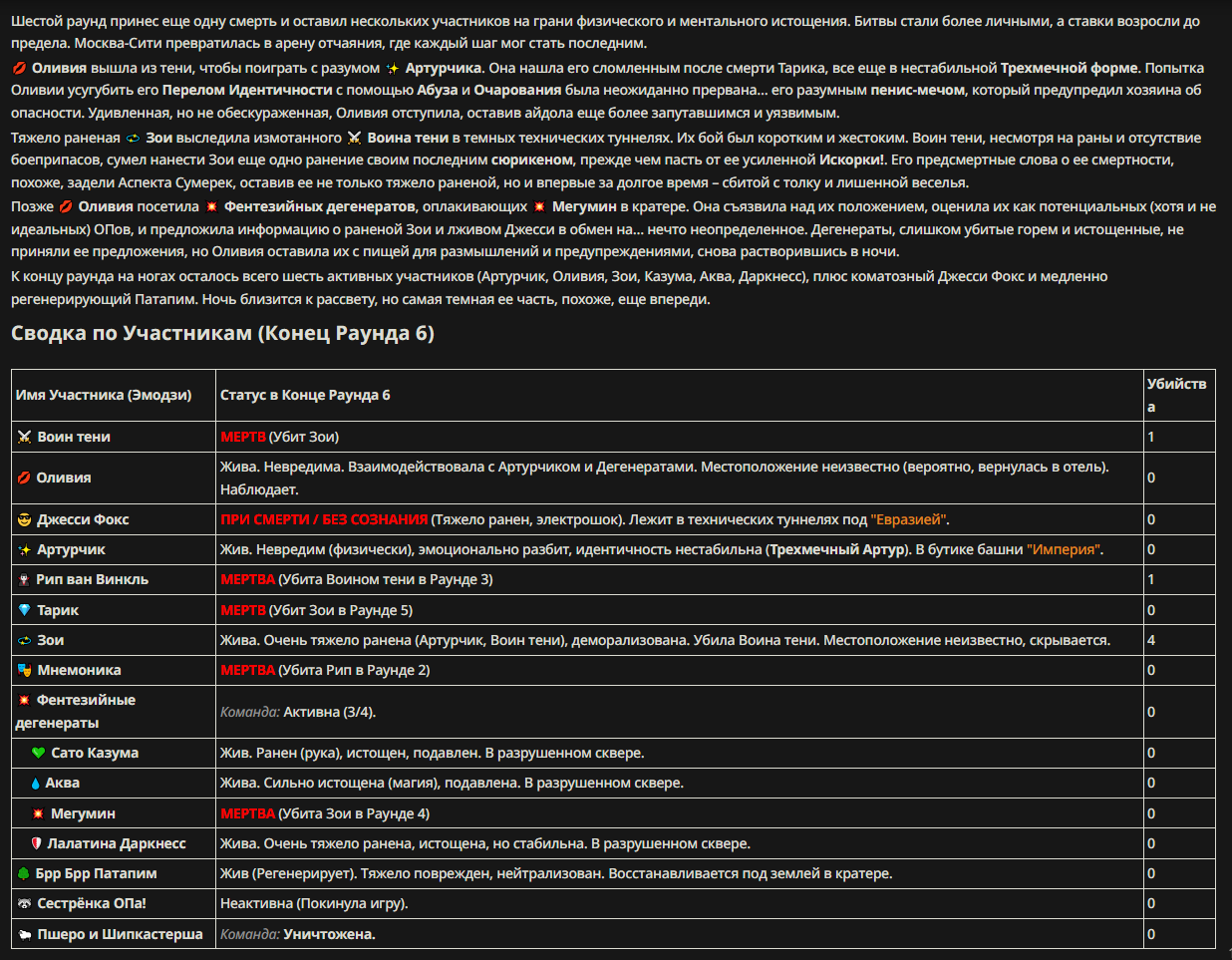Click the green heart emoji beside Сато Казума
1232x960 pixels.
click(x=39, y=753)
